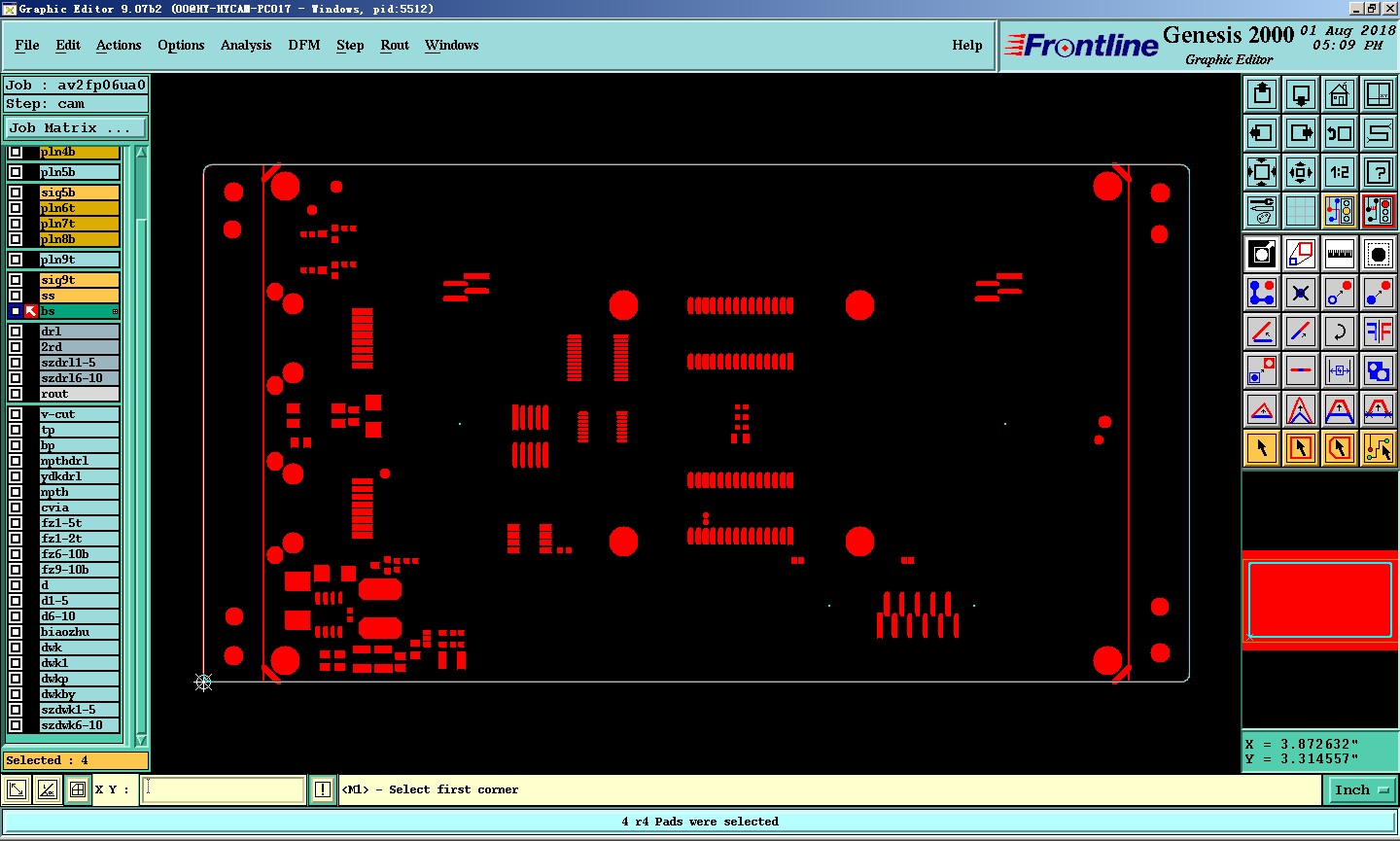The image size is (1400, 841).
Task: Open the Analysis menu
Action: pos(246,45)
